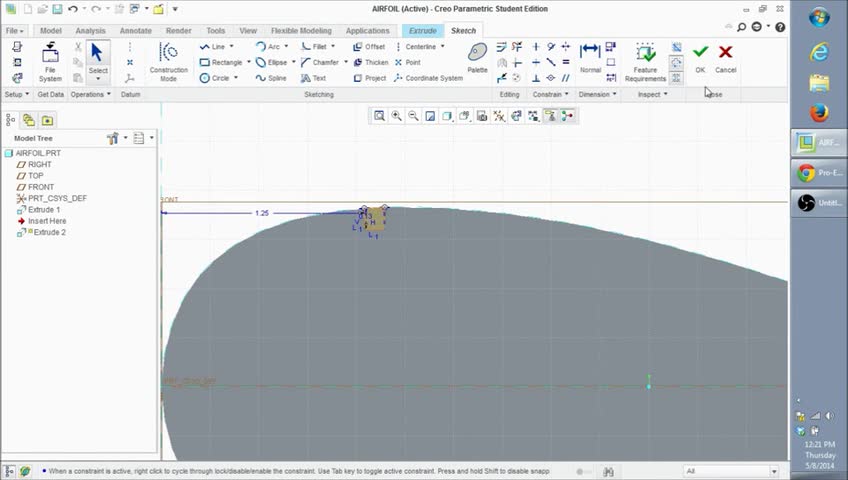848x480 pixels.
Task: Zoom in using the graphics toolbar
Action: (x=397, y=116)
